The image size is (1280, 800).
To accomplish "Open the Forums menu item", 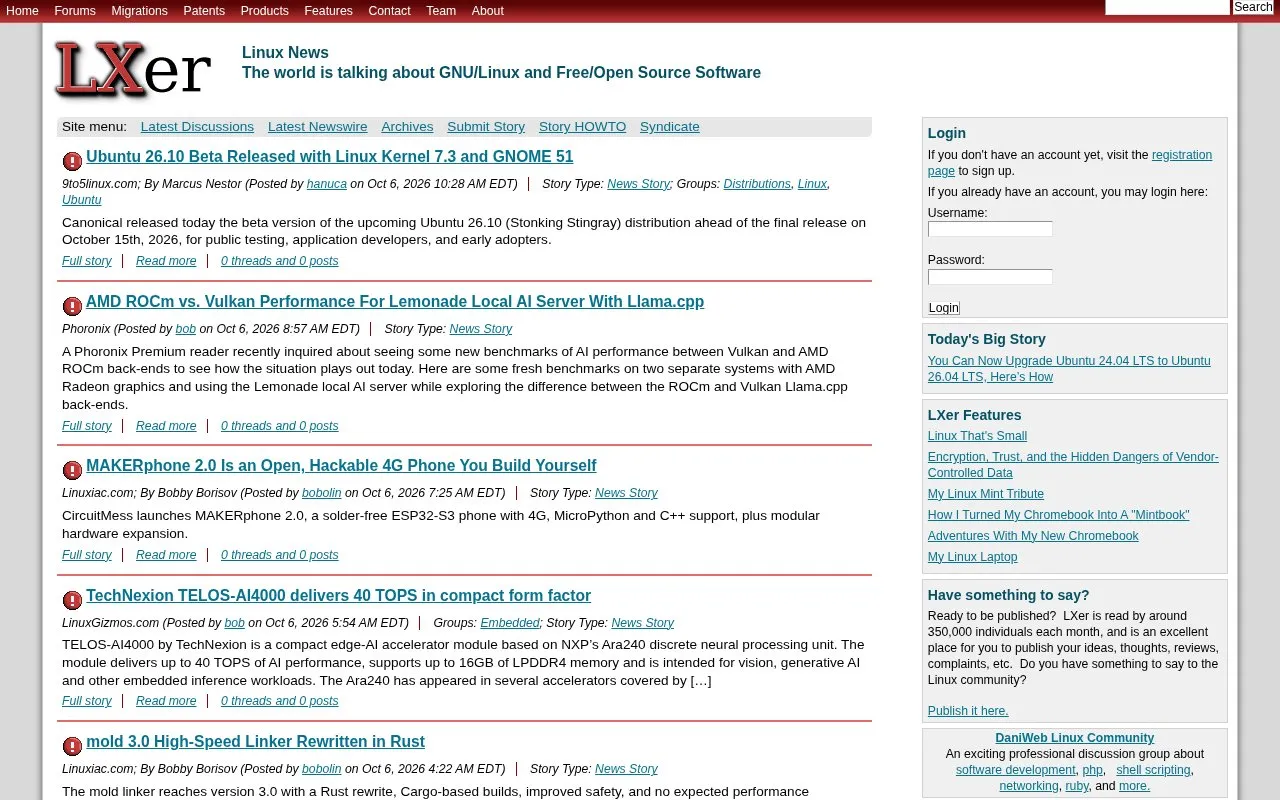I will click(x=75, y=11).
